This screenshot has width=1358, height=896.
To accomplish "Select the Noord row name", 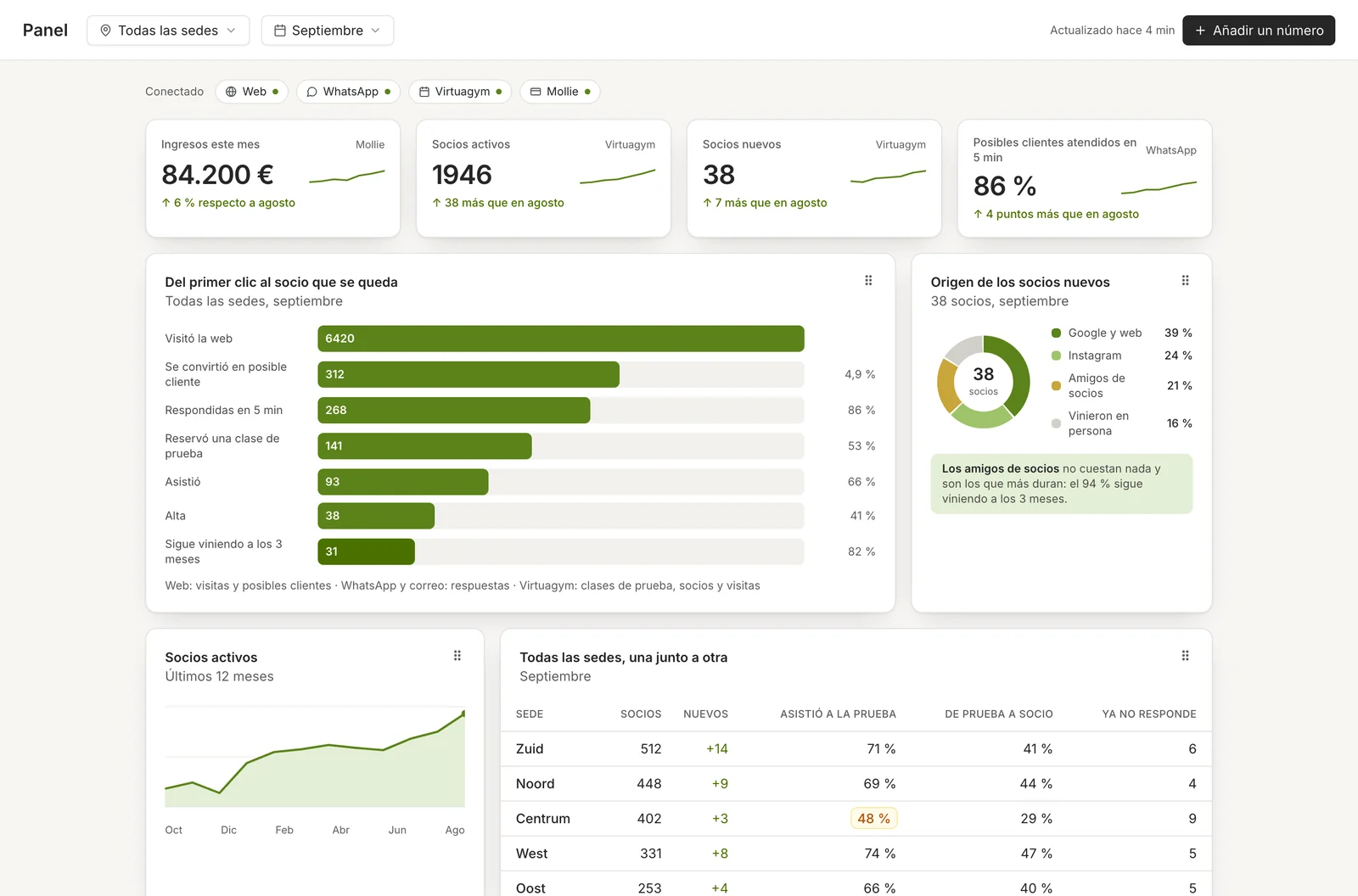I will [x=535, y=784].
